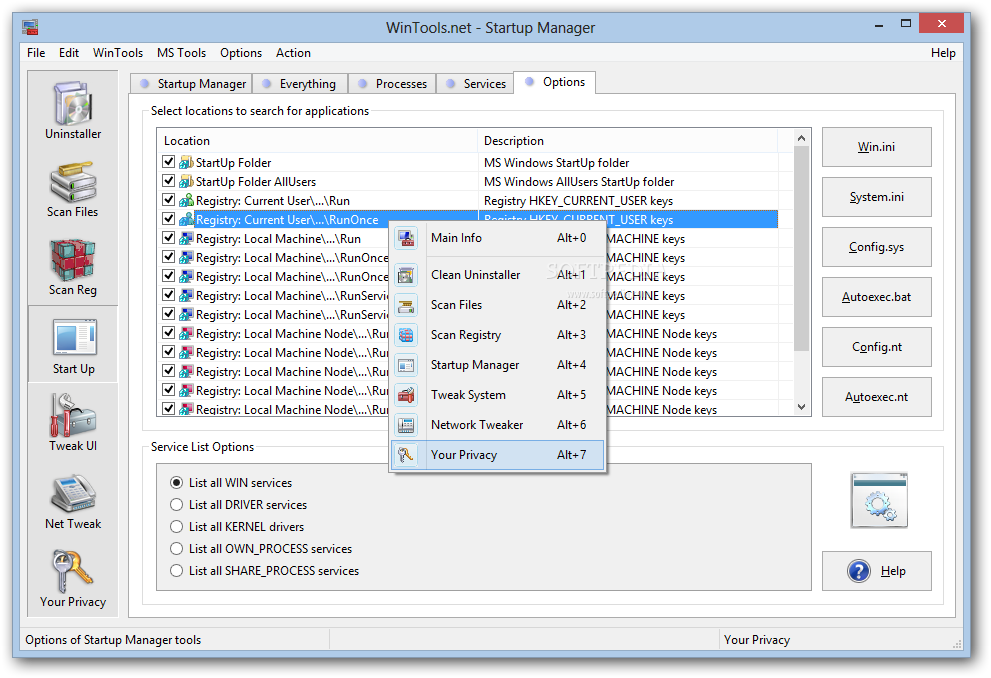The width and height of the screenshot is (991, 678).
Task: Click the Scan Files icon in popup menu
Action: click(x=406, y=305)
